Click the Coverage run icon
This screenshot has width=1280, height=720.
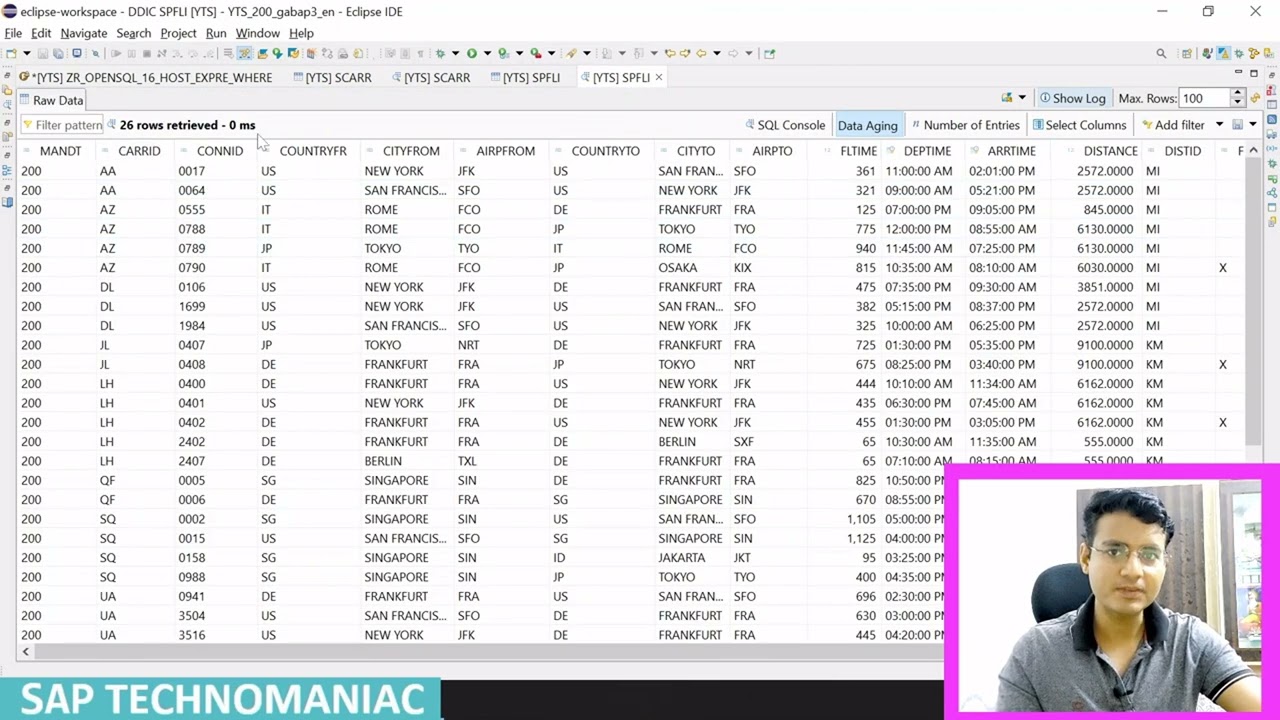503,53
